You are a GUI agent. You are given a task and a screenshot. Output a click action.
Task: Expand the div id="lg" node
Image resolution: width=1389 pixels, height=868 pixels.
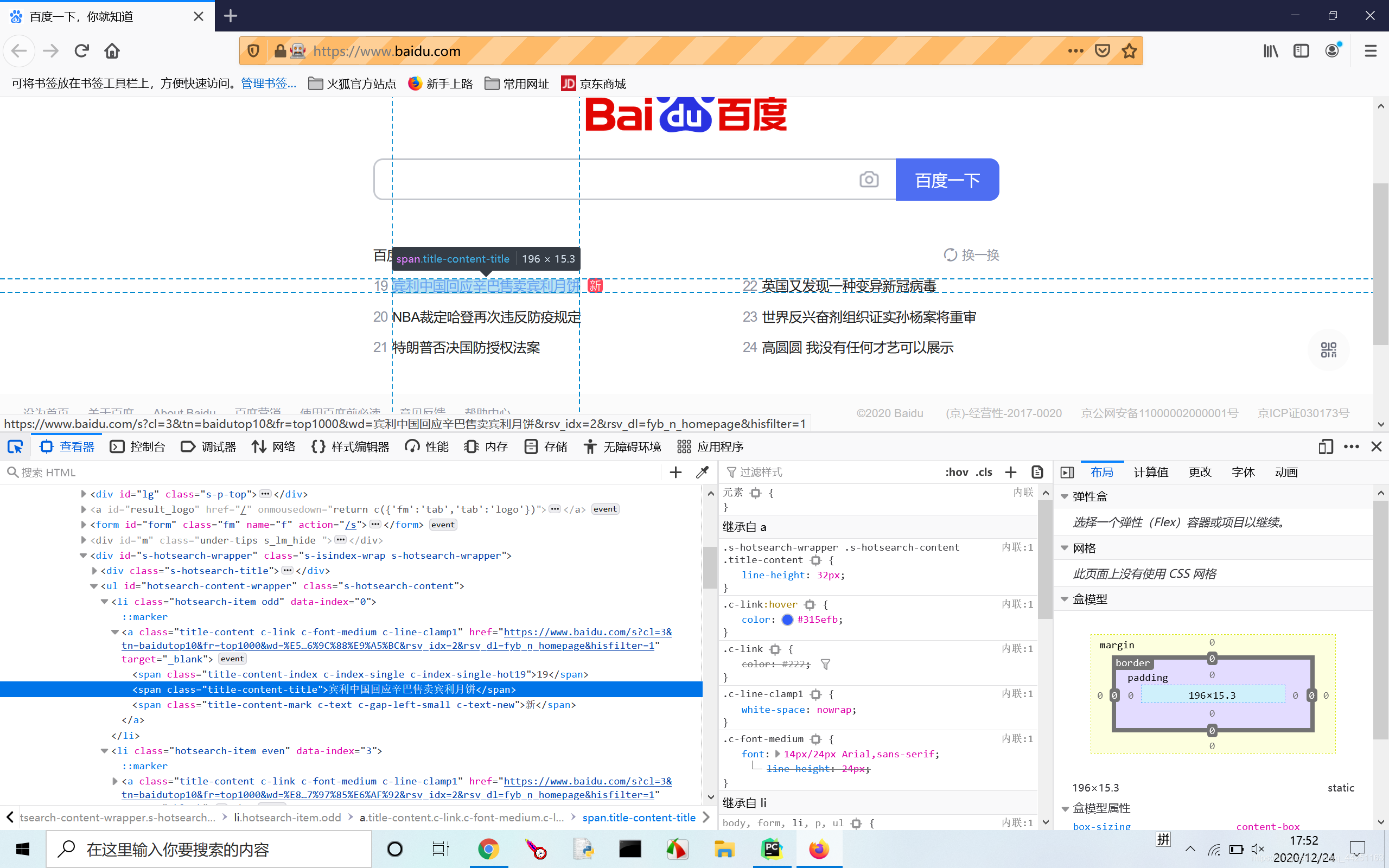point(83,494)
